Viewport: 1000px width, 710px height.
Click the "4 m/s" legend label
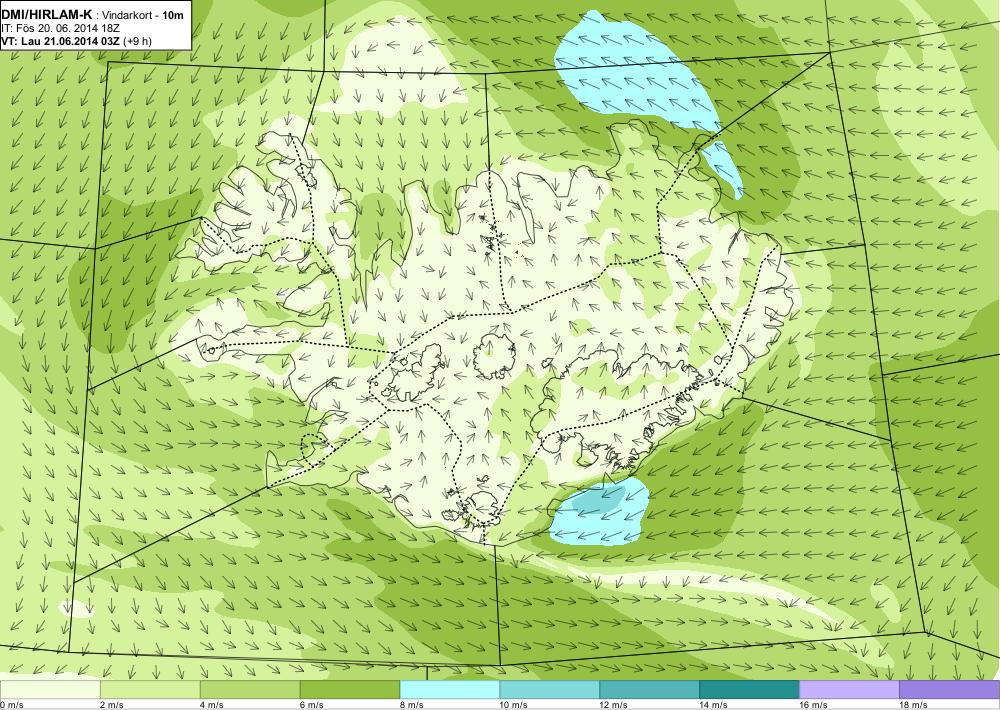tap(212, 705)
